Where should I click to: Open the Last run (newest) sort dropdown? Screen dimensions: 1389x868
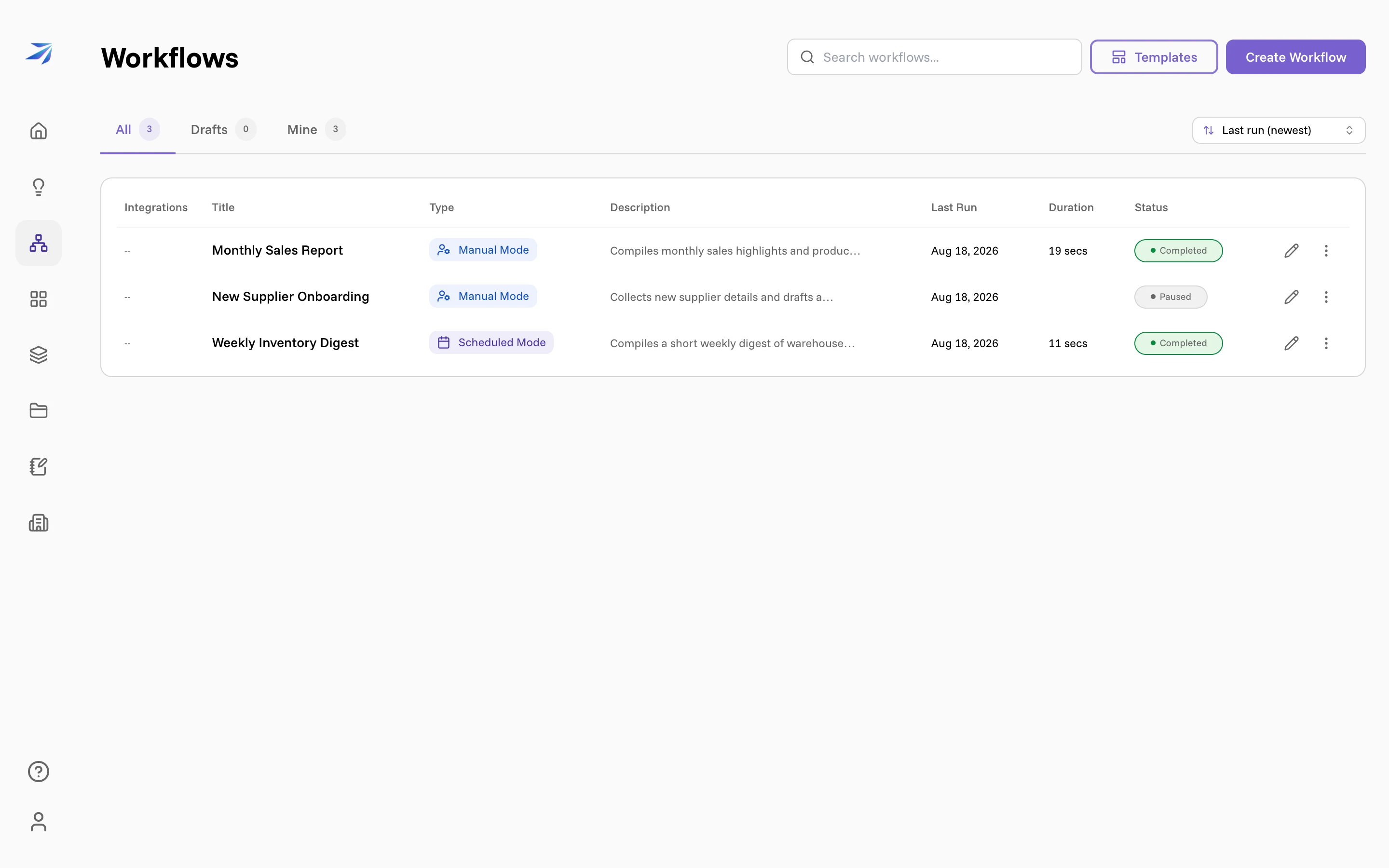pos(1278,130)
